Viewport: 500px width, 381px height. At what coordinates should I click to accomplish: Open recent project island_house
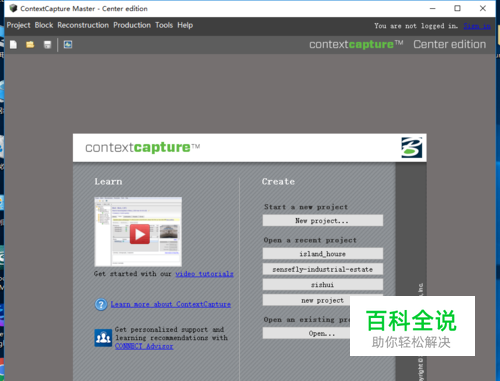point(323,254)
